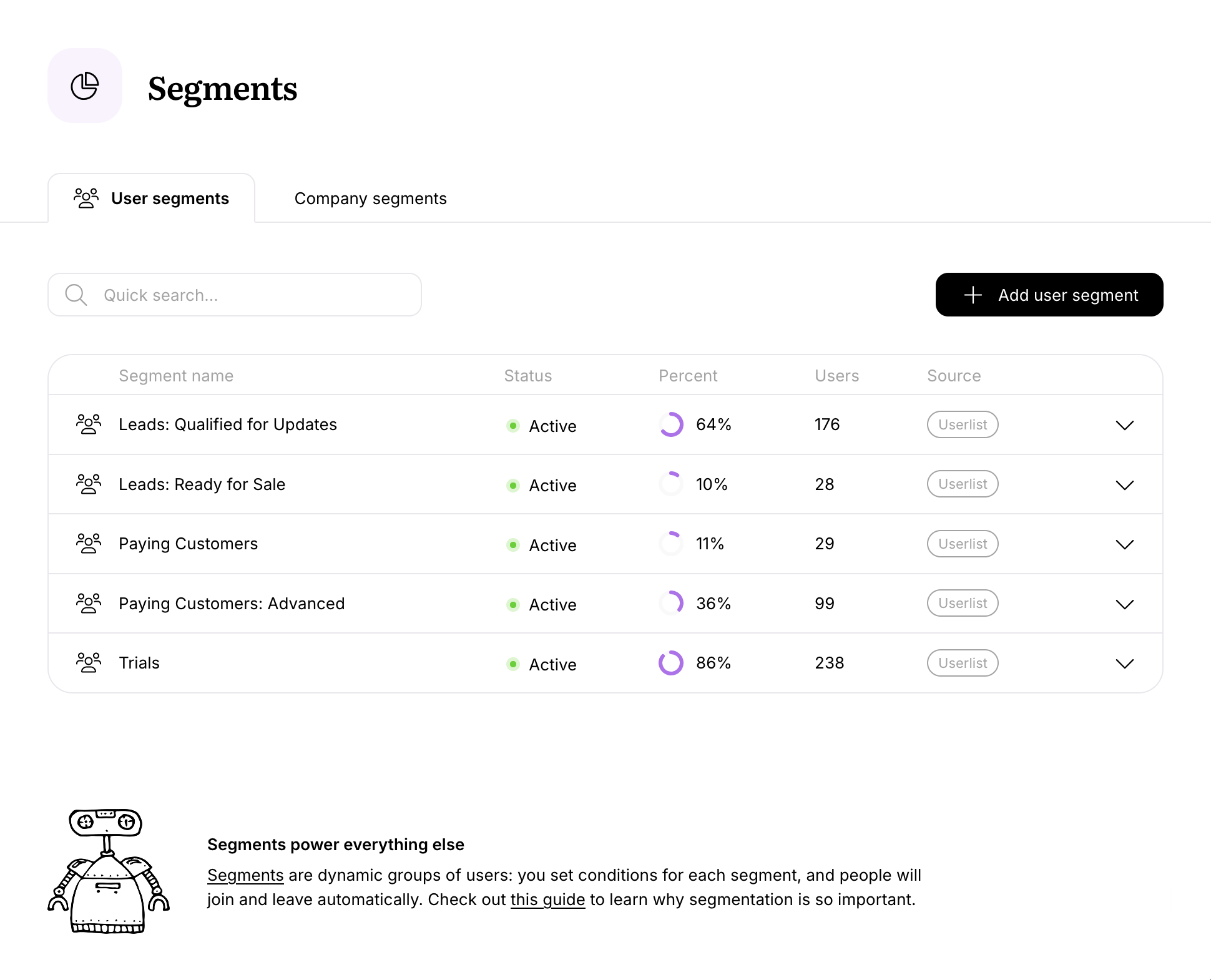1211x980 pixels.
Task: Select the user segments icon next to Leads: Qualified for Updates
Action: click(89, 423)
